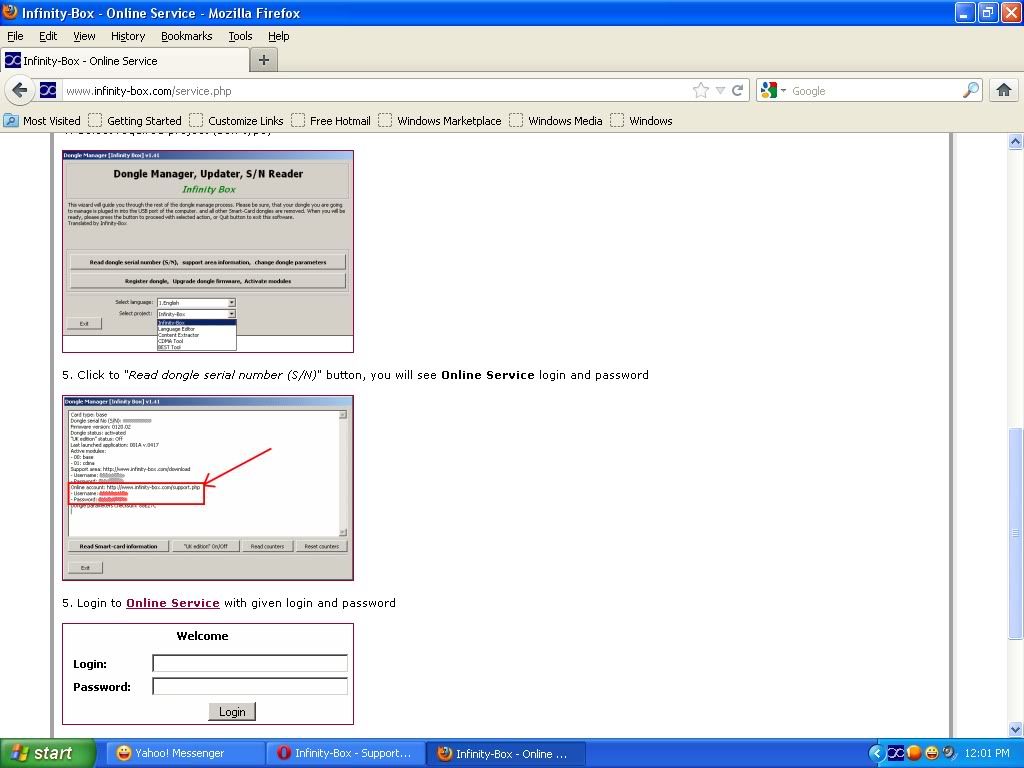1024x768 pixels.
Task: Click the Infinity-Box favicon on the browser tab
Action: pos(12,61)
